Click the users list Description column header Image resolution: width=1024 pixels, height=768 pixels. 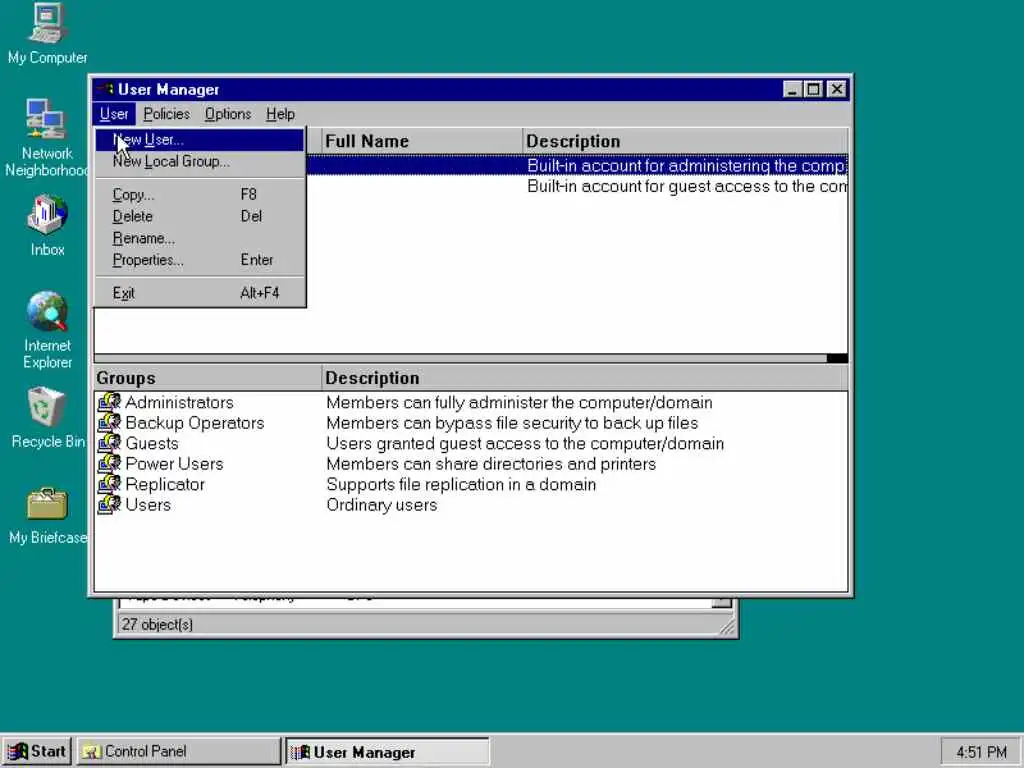tap(685, 141)
